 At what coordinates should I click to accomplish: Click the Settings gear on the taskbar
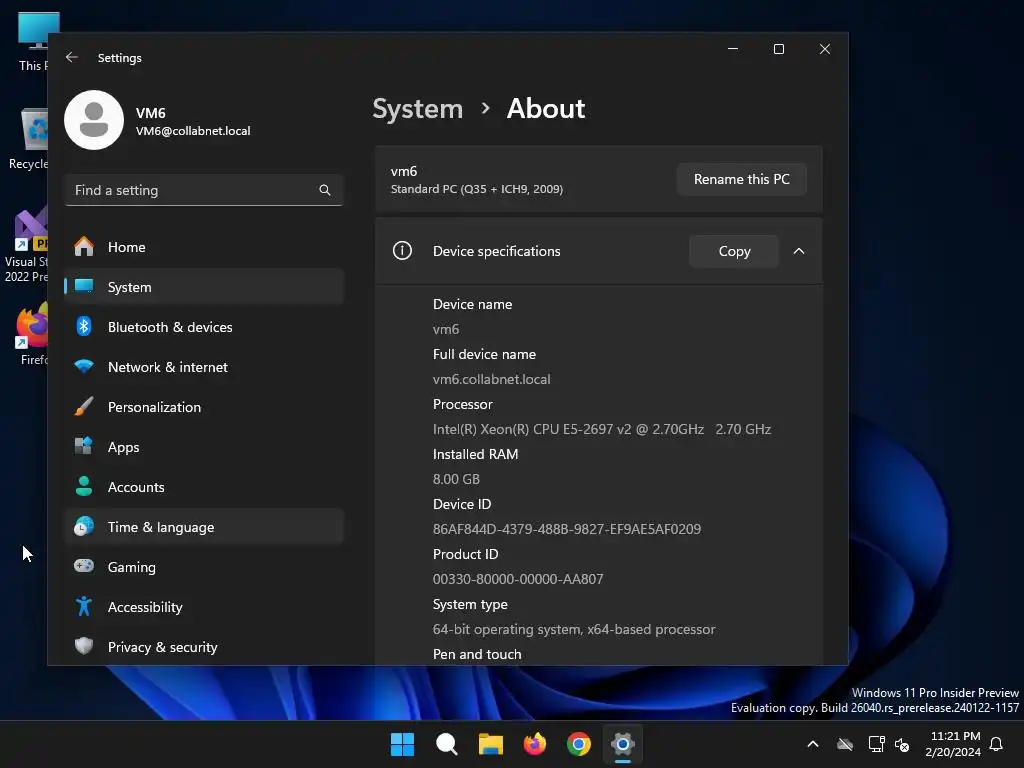coord(623,744)
